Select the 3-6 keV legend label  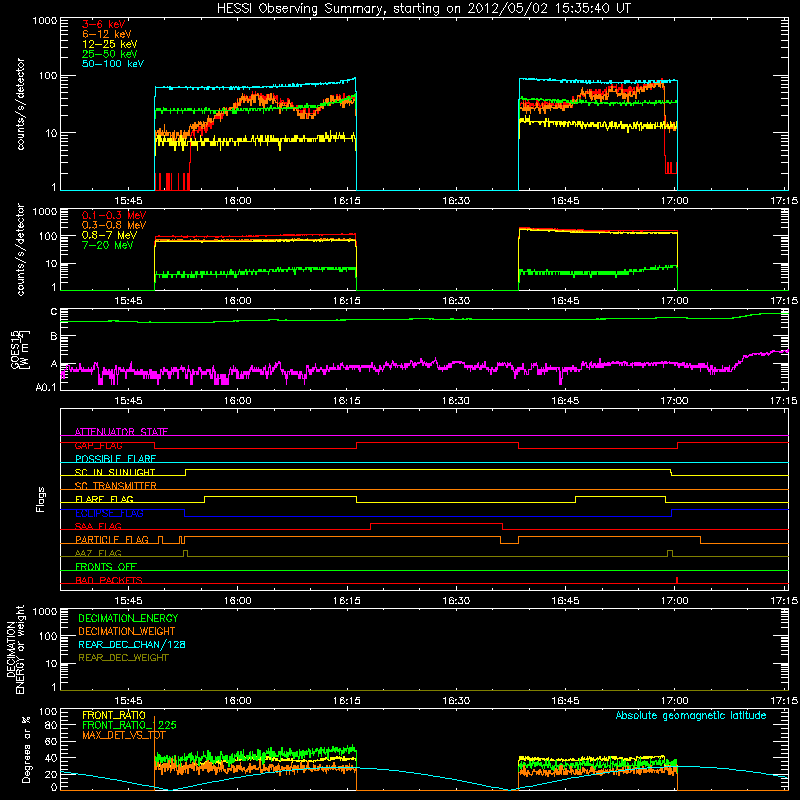coord(104,24)
